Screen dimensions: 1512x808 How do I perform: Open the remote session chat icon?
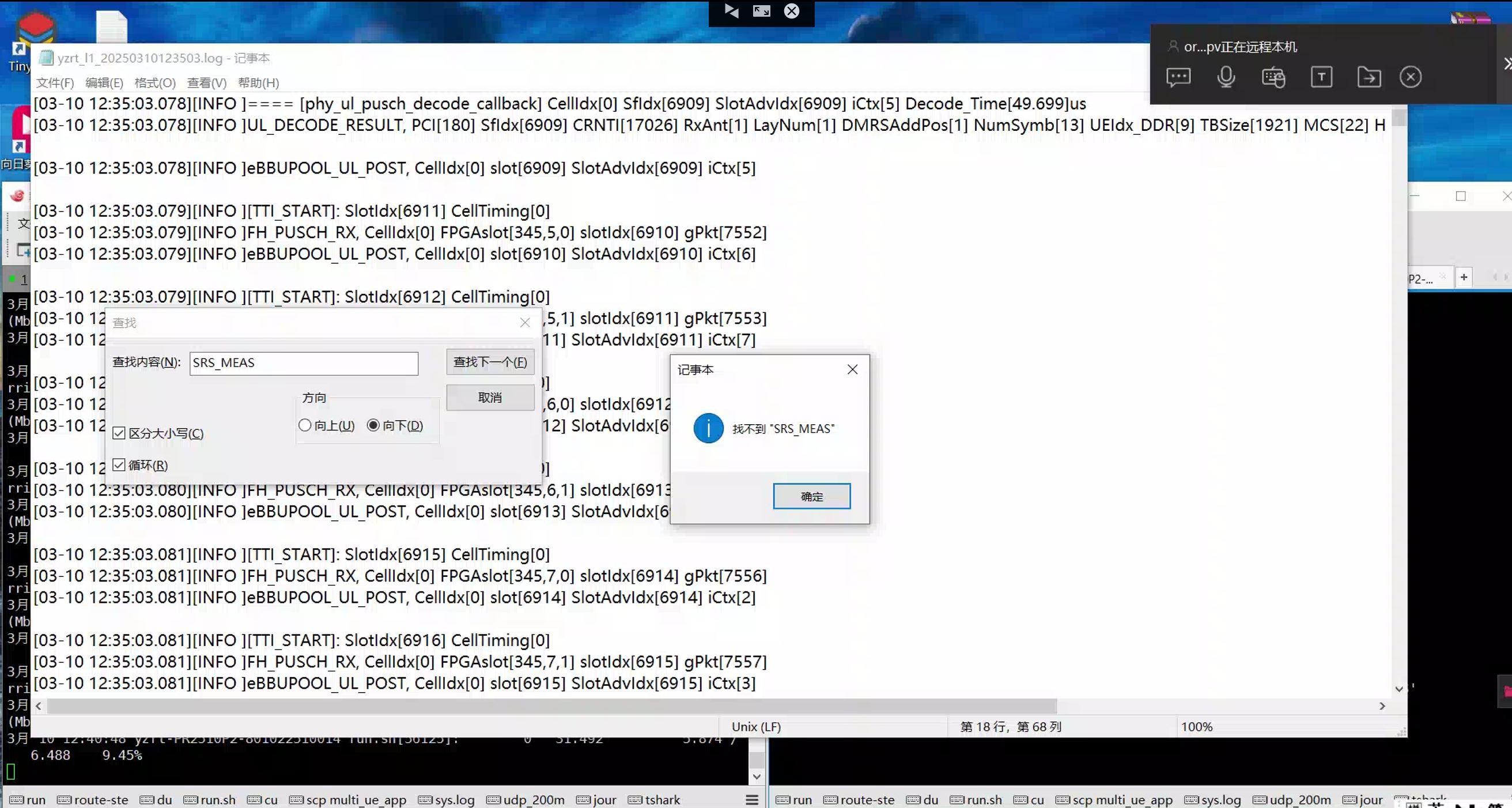coord(1178,77)
